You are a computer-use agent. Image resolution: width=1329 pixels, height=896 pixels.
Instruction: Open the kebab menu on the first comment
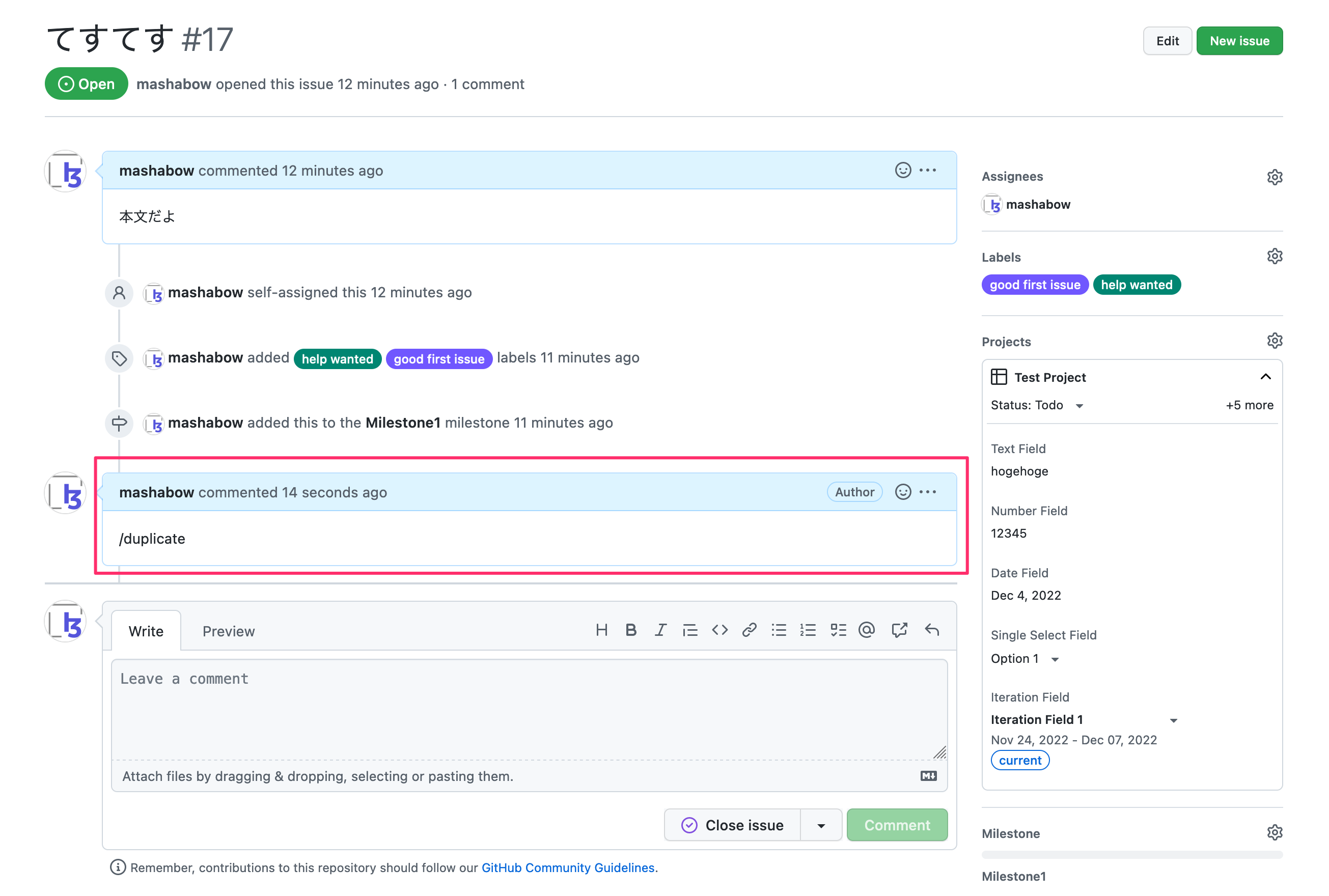coord(928,170)
